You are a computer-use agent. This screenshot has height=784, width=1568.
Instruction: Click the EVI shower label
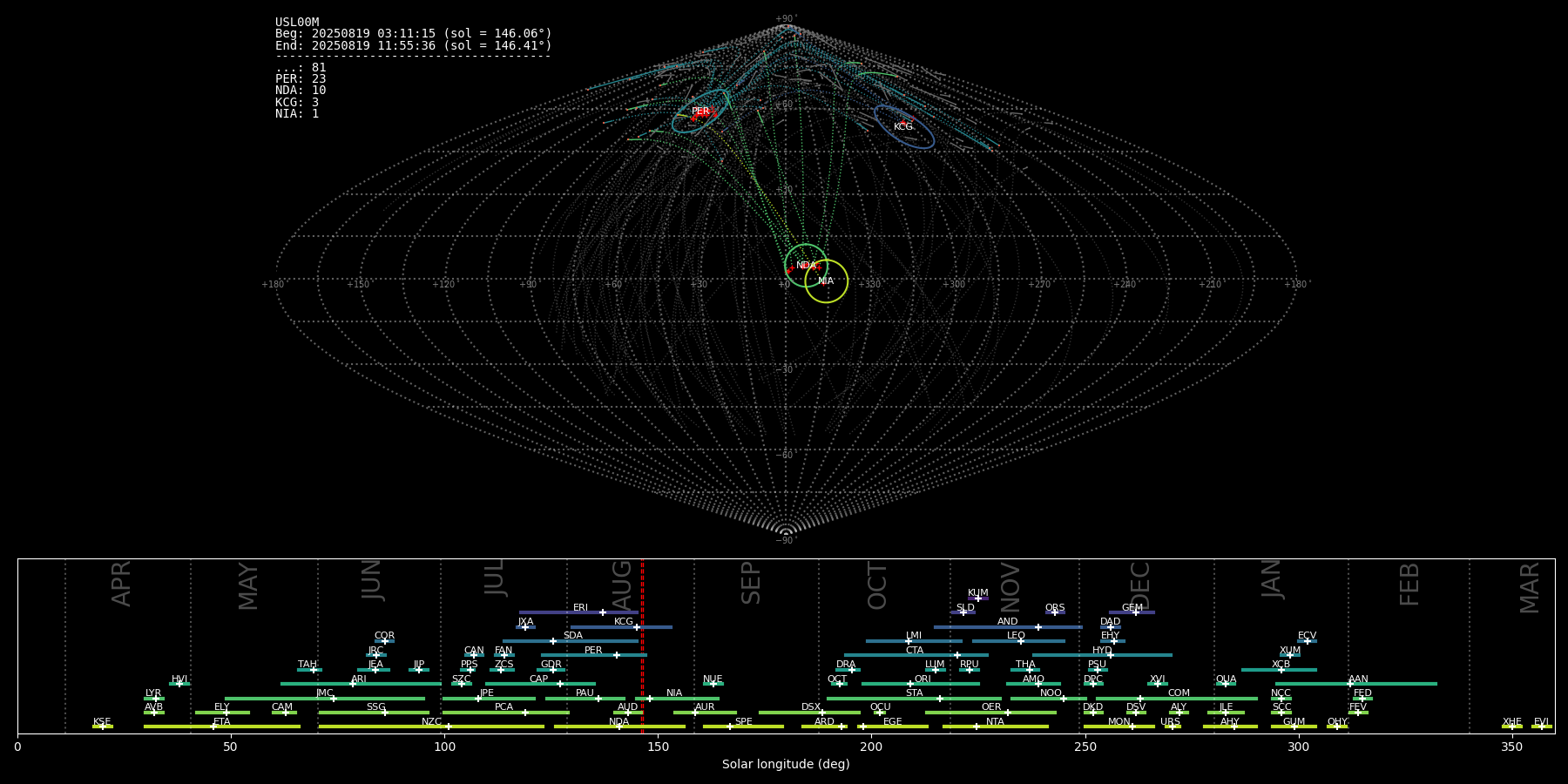[1541, 722]
